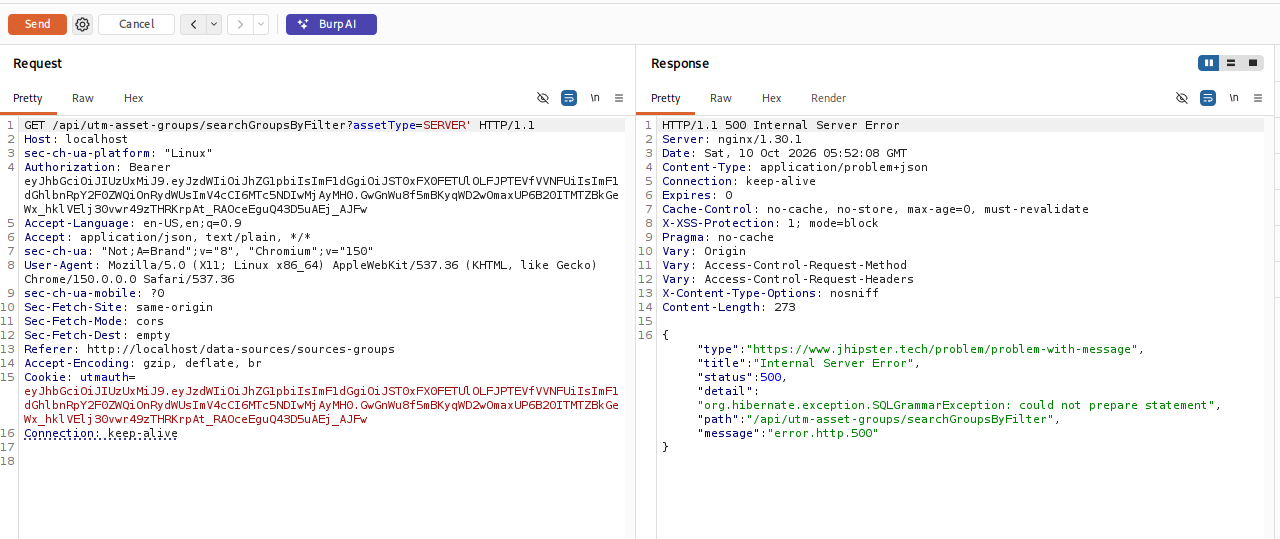The height and width of the screenshot is (539, 1280).
Task: Click the 'Vary: Origin' response header
Action: click(704, 251)
